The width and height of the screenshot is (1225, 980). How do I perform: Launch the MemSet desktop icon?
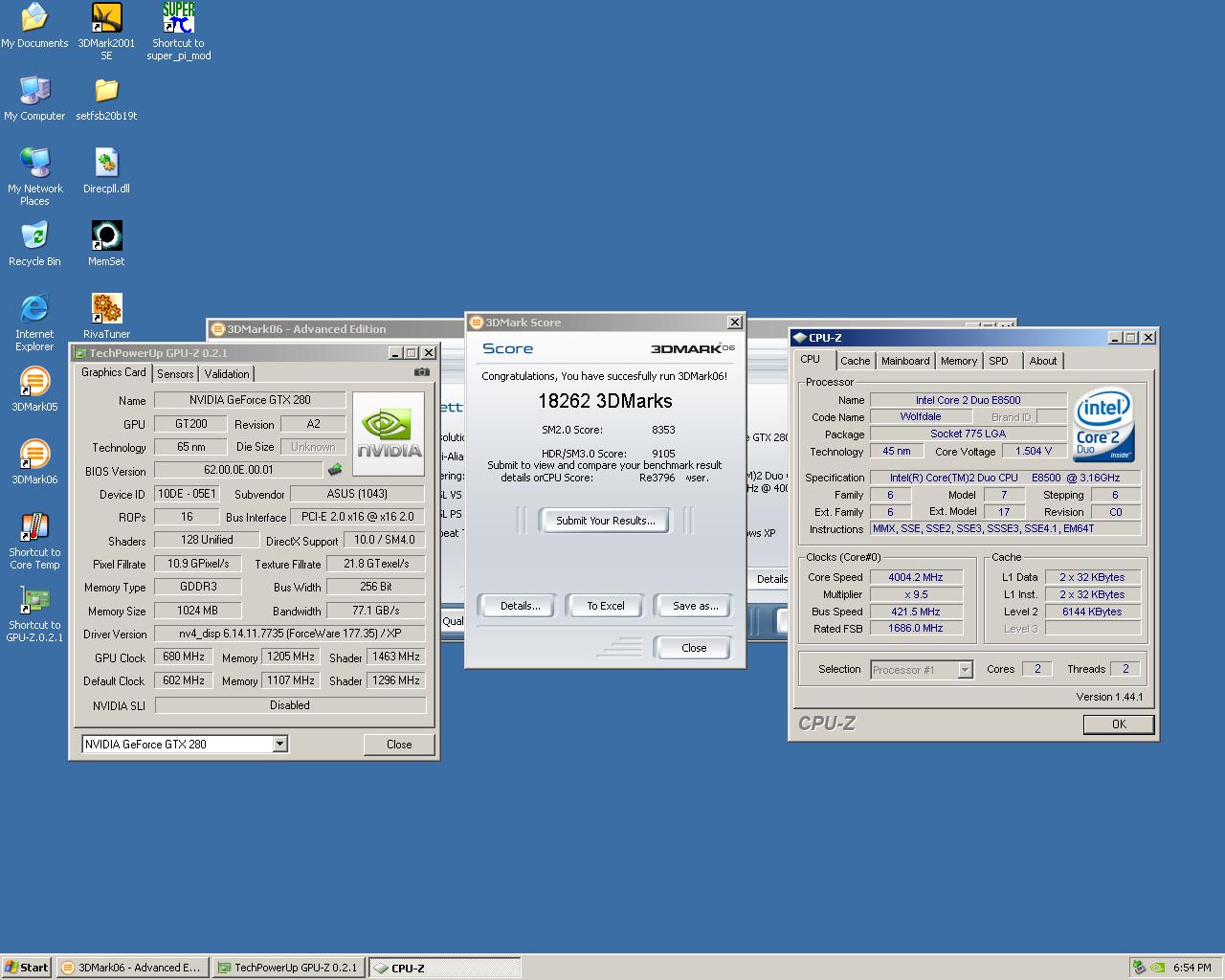[106, 244]
